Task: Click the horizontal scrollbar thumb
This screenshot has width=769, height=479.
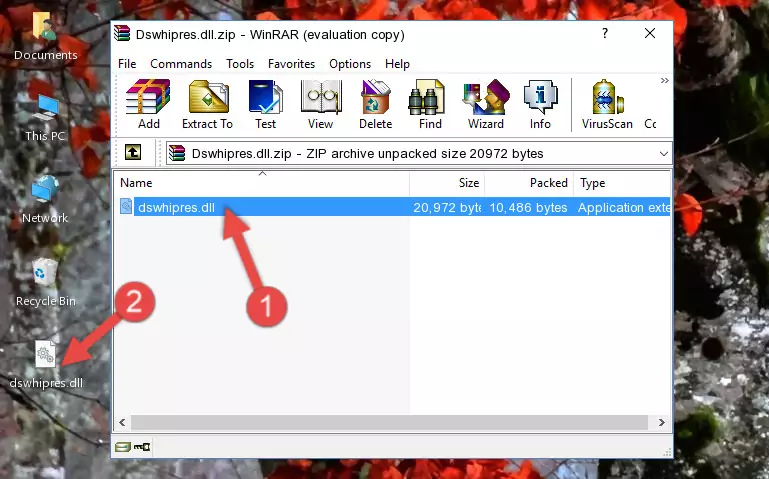Action: [389, 422]
